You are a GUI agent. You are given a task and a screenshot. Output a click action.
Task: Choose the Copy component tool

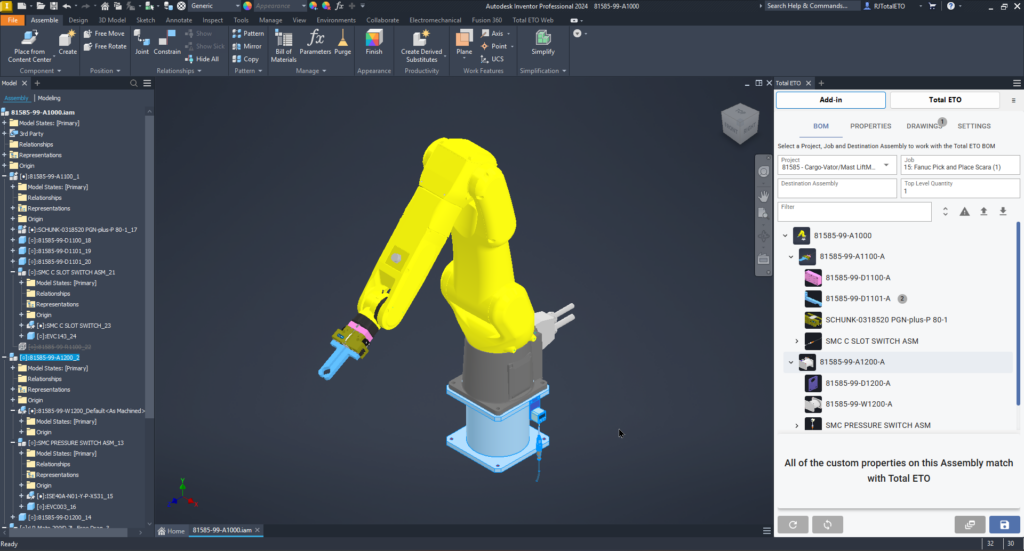[246, 59]
